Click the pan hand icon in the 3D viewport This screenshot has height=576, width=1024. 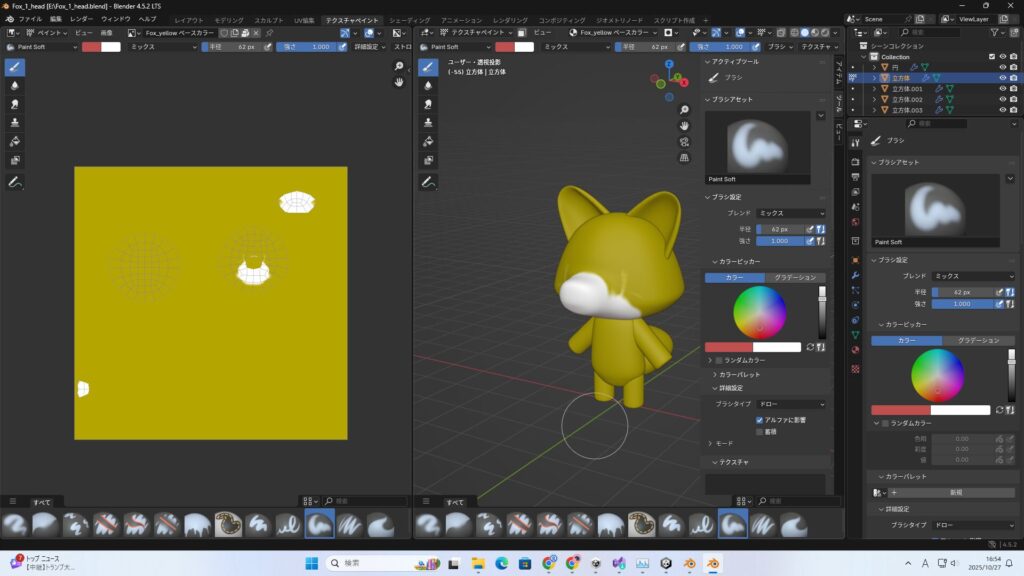click(684, 126)
